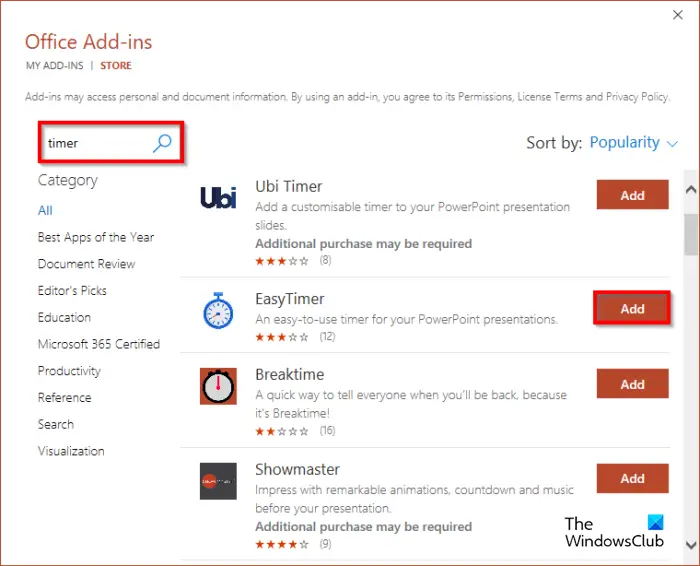Choose the Productivity category
This screenshot has width=700, height=566.
tap(69, 371)
